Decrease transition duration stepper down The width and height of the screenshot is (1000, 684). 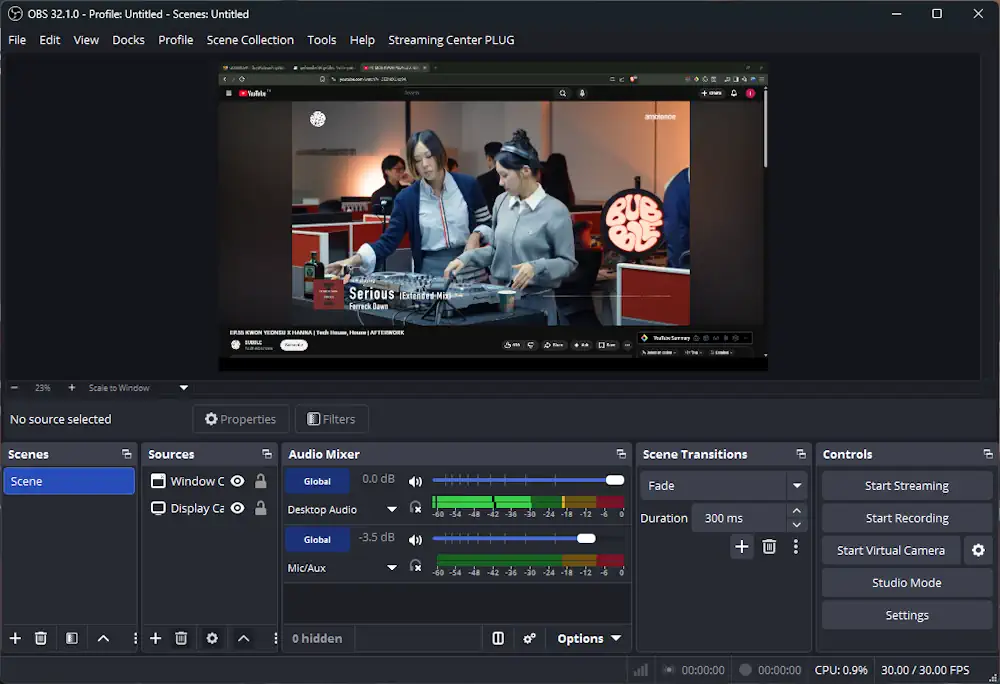click(x=797, y=525)
